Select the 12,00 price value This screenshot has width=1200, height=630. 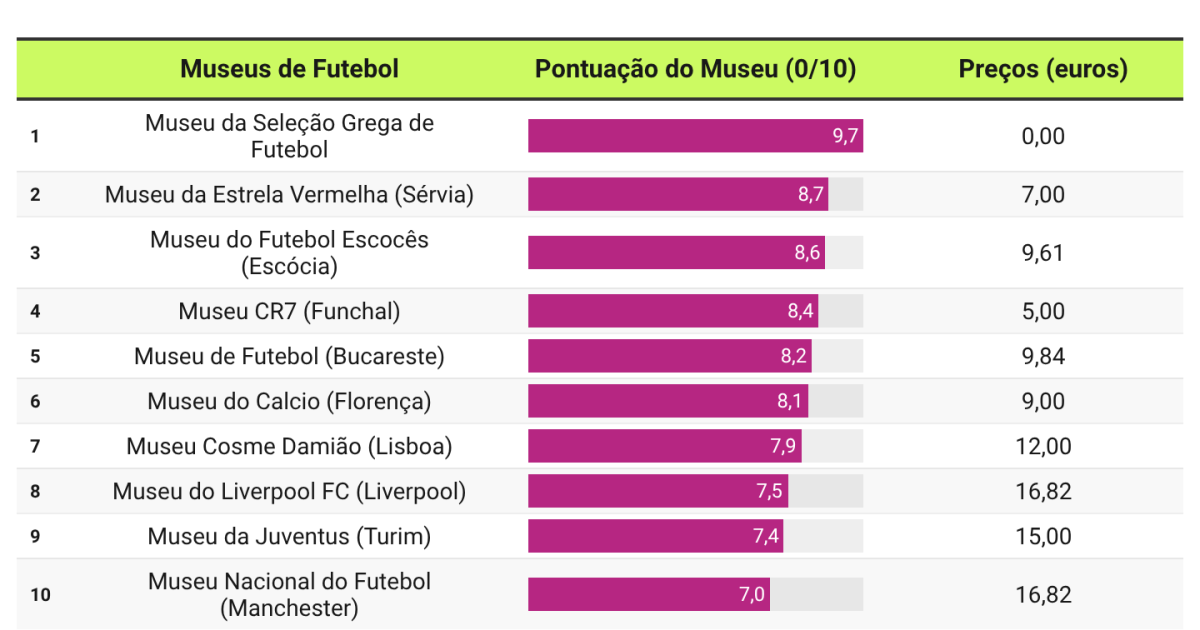1043,446
